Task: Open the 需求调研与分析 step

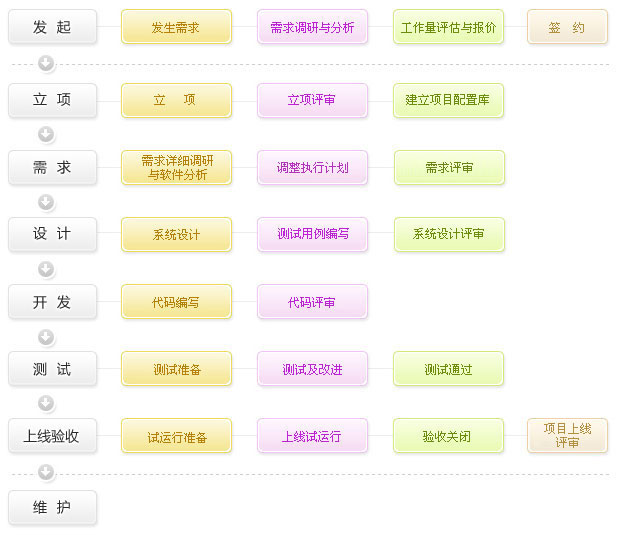Action: click(312, 26)
